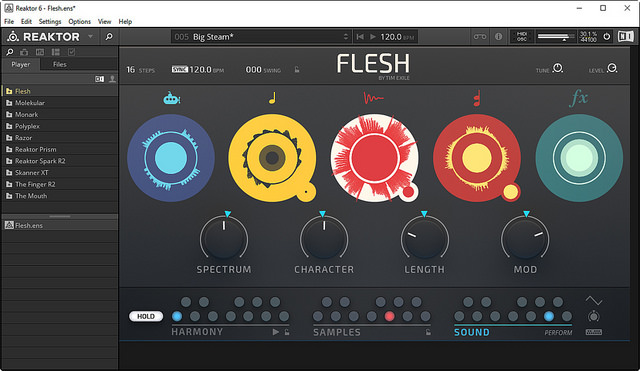Click the PERFORM label

[558, 333]
